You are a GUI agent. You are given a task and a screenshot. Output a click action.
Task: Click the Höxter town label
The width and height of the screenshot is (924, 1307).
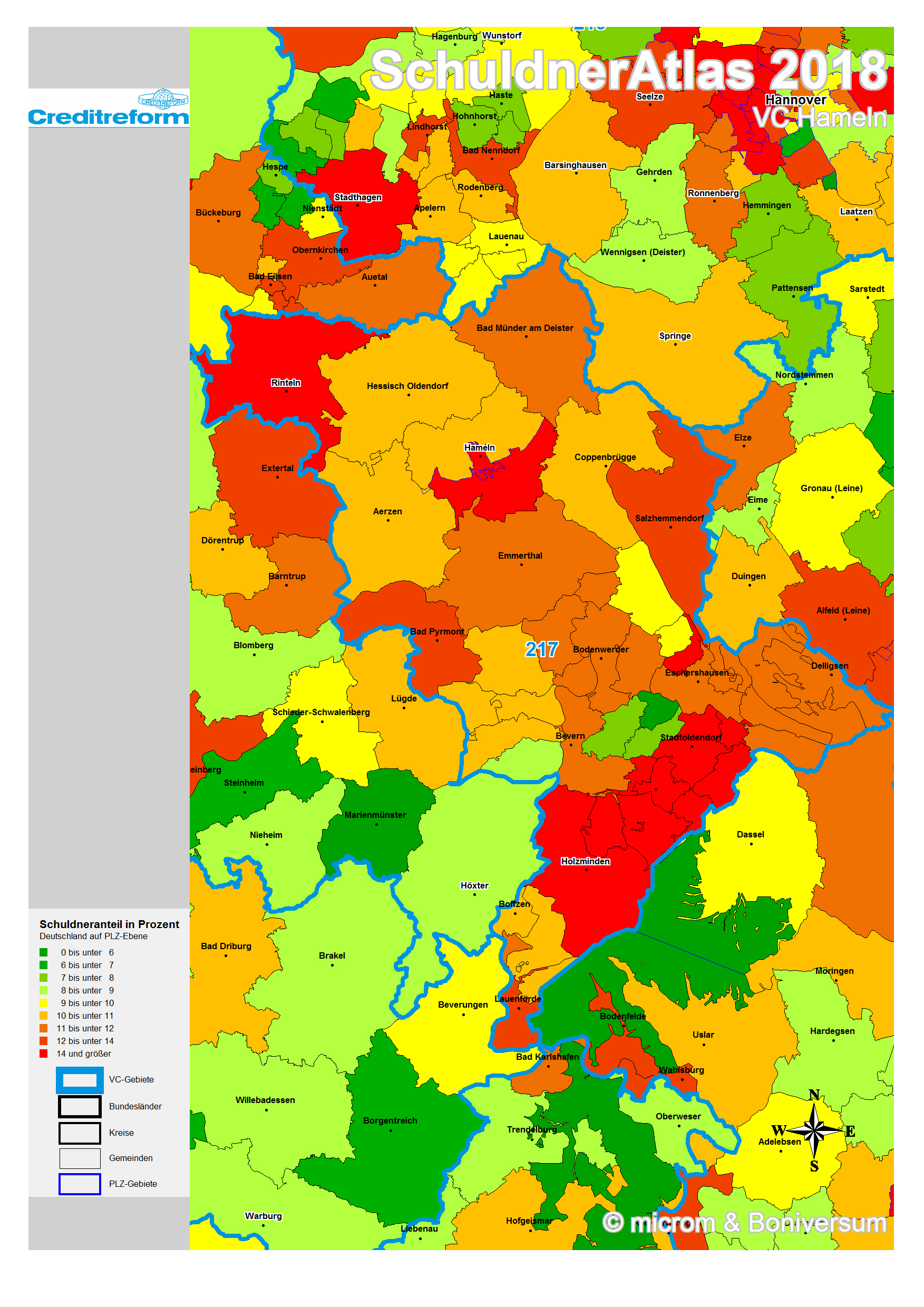[x=474, y=885]
